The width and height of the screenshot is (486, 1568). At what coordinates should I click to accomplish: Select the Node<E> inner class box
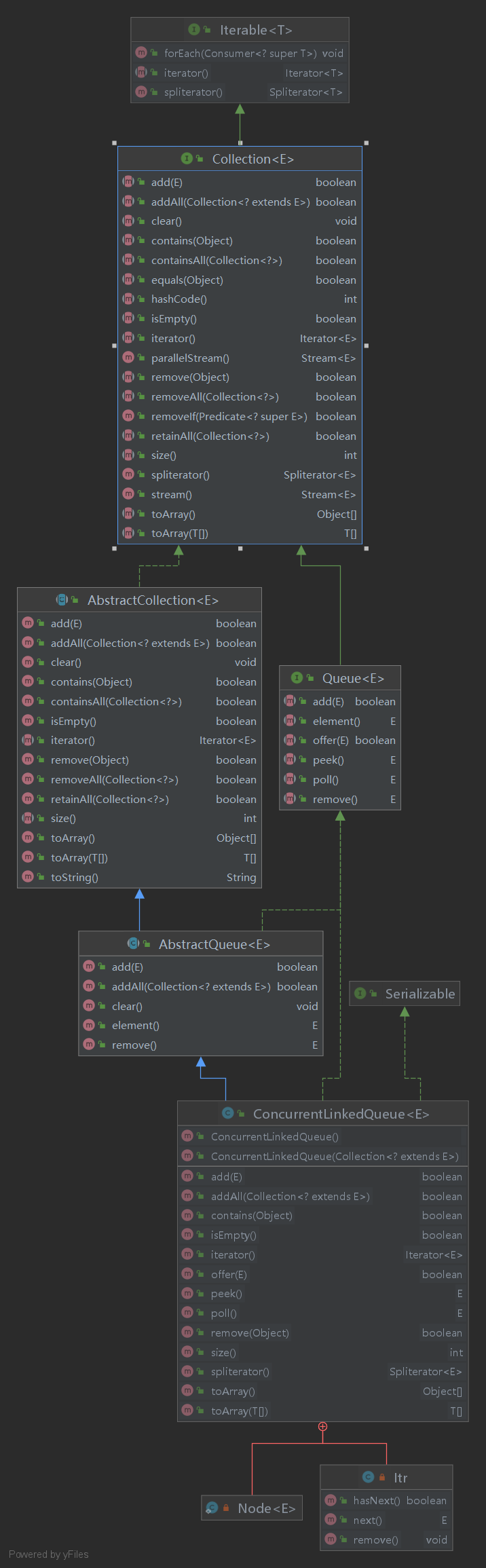click(252, 1508)
